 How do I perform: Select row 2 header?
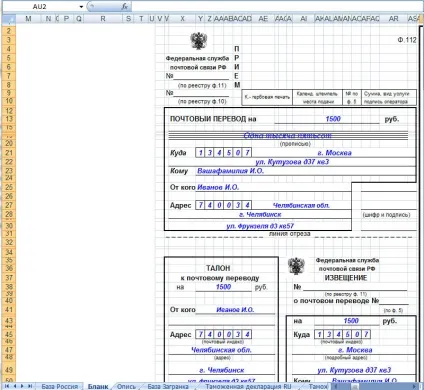click(x=9, y=31)
